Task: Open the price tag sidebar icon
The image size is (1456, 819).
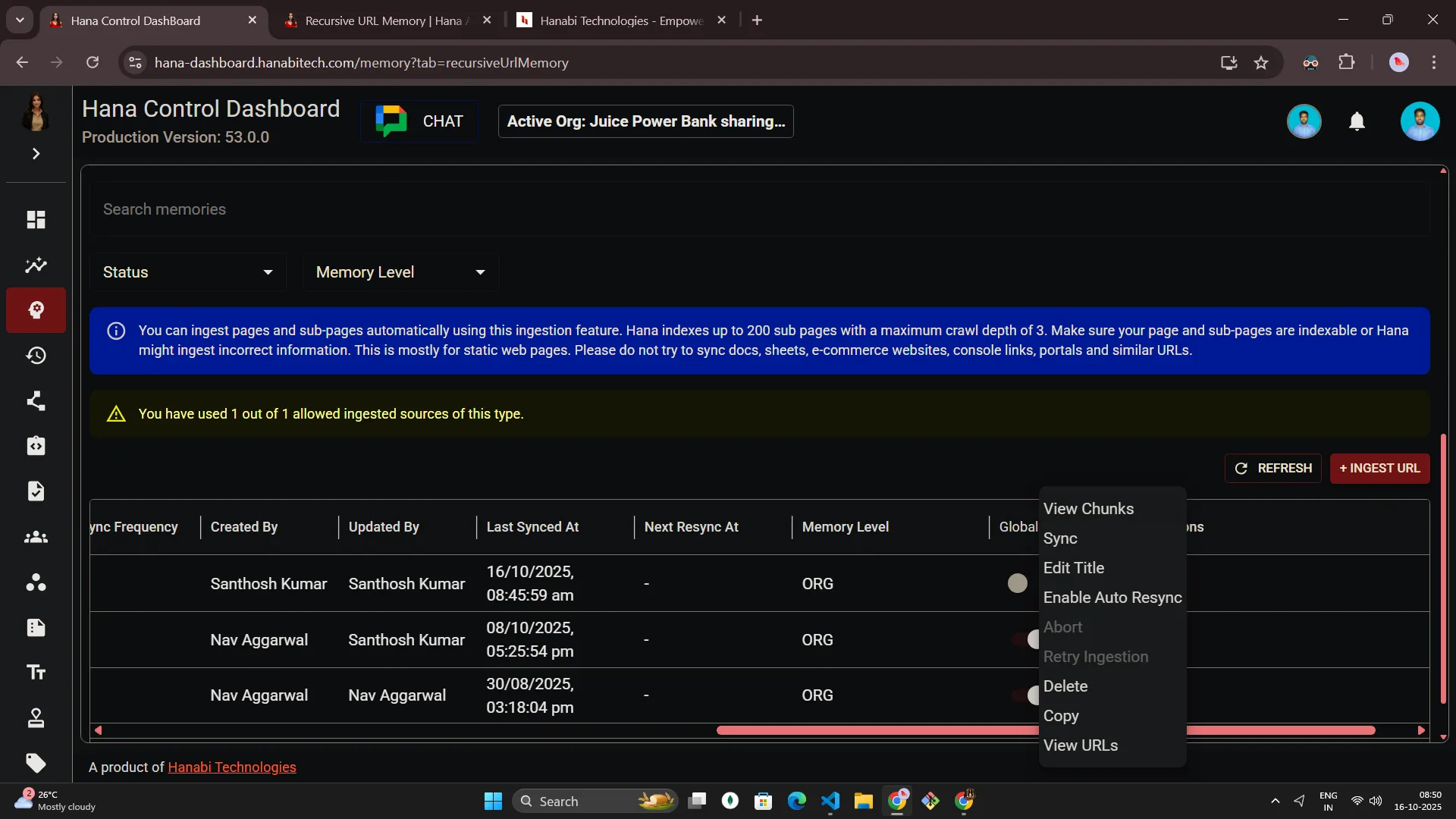Action: [x=36, y=763]
